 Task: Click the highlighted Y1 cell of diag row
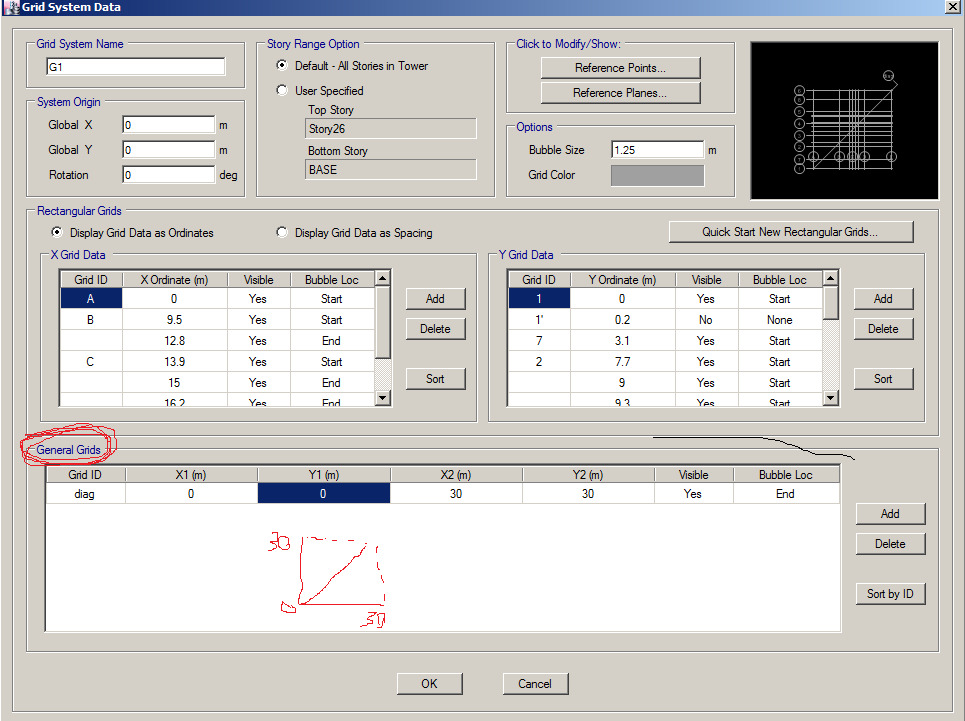324,494
